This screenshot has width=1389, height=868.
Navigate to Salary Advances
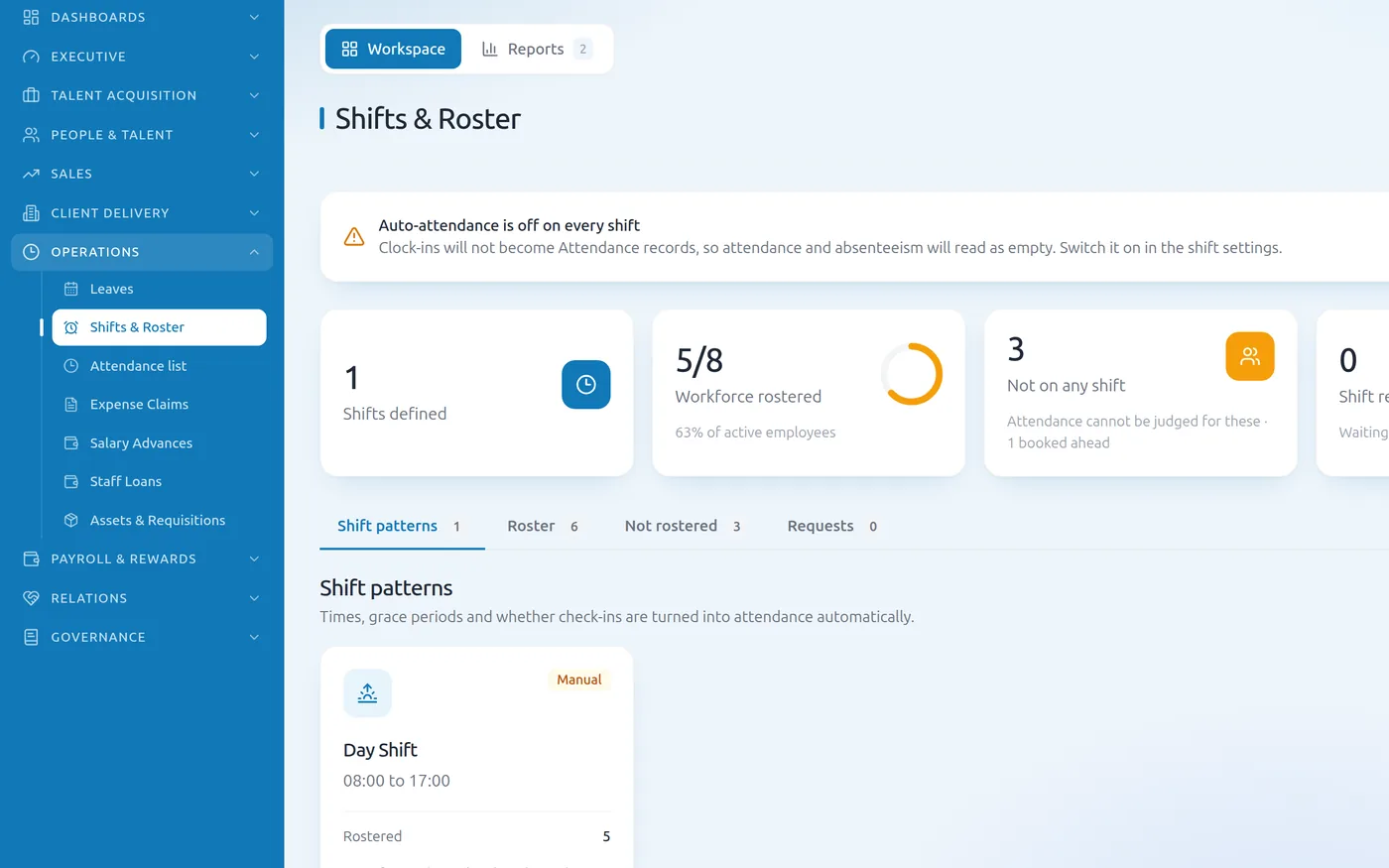[159, 443]
